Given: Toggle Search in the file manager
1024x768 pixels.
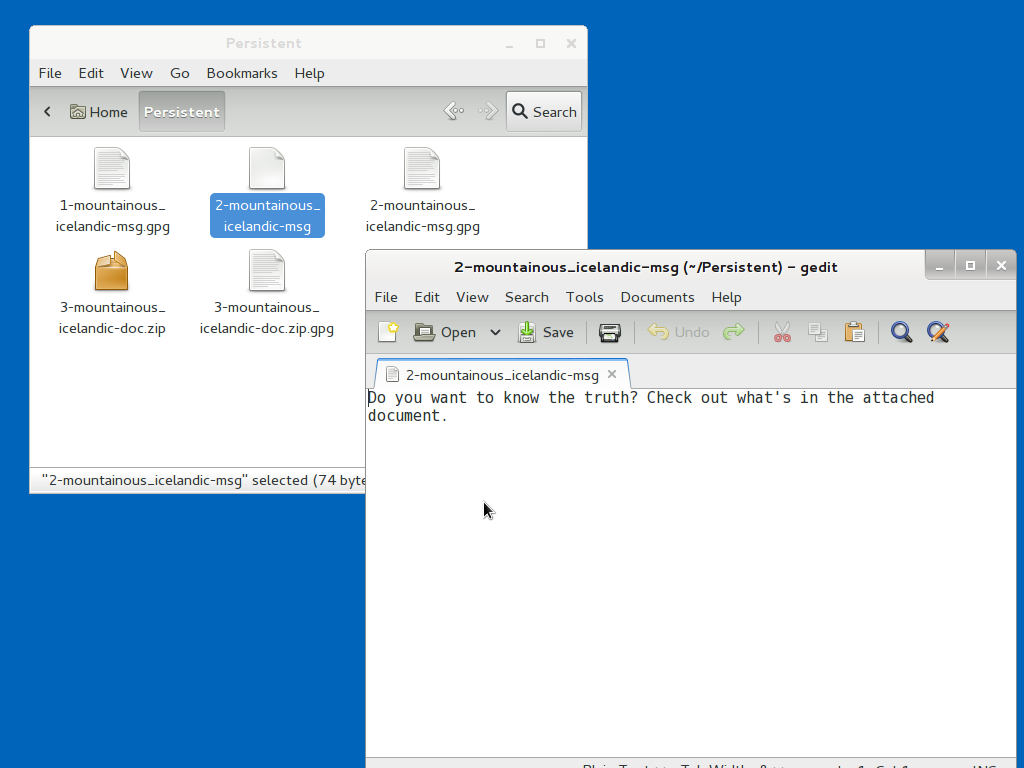Looking at the screenshot, I should click(544, 112).
